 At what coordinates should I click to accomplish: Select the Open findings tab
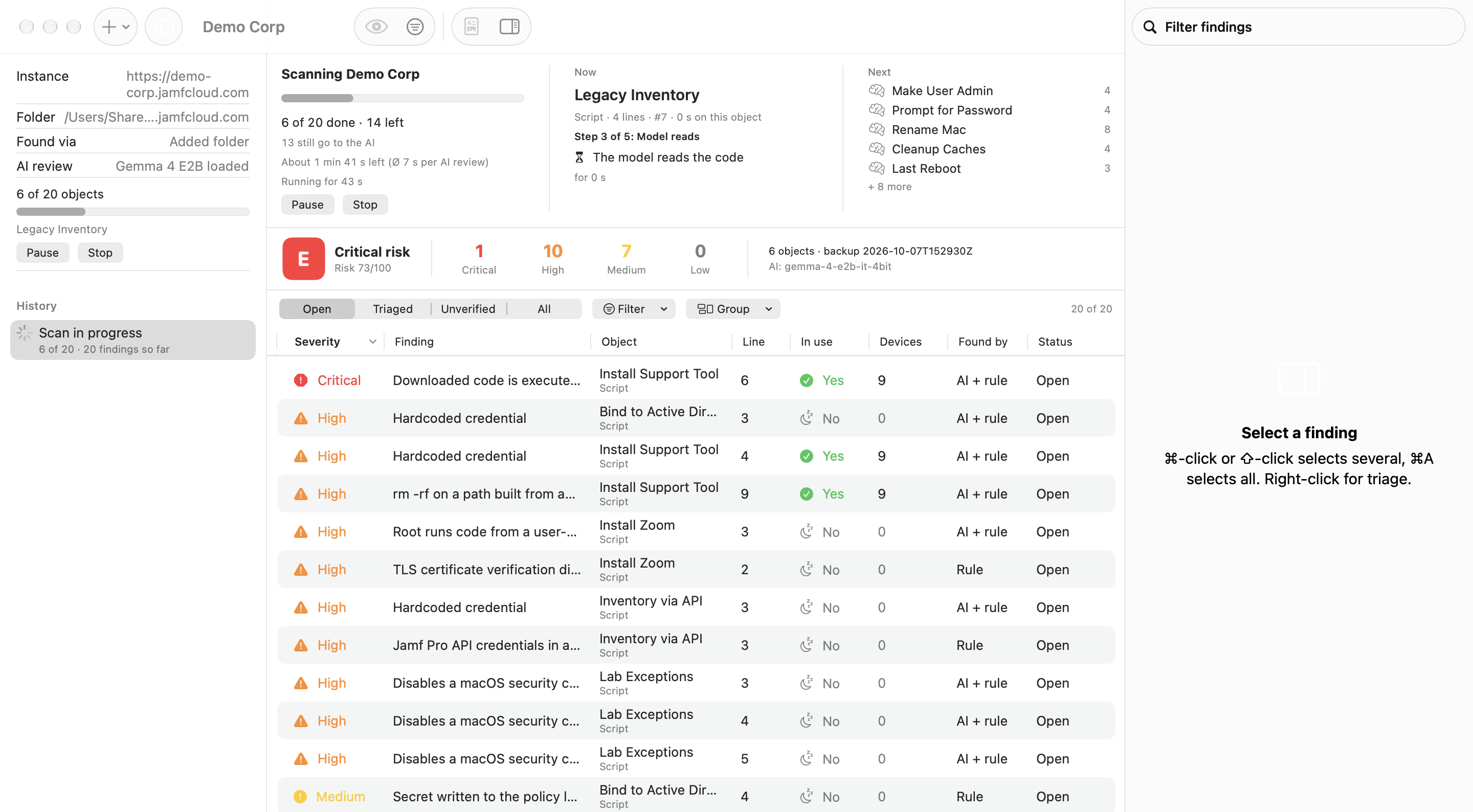[x=317, y=309]
